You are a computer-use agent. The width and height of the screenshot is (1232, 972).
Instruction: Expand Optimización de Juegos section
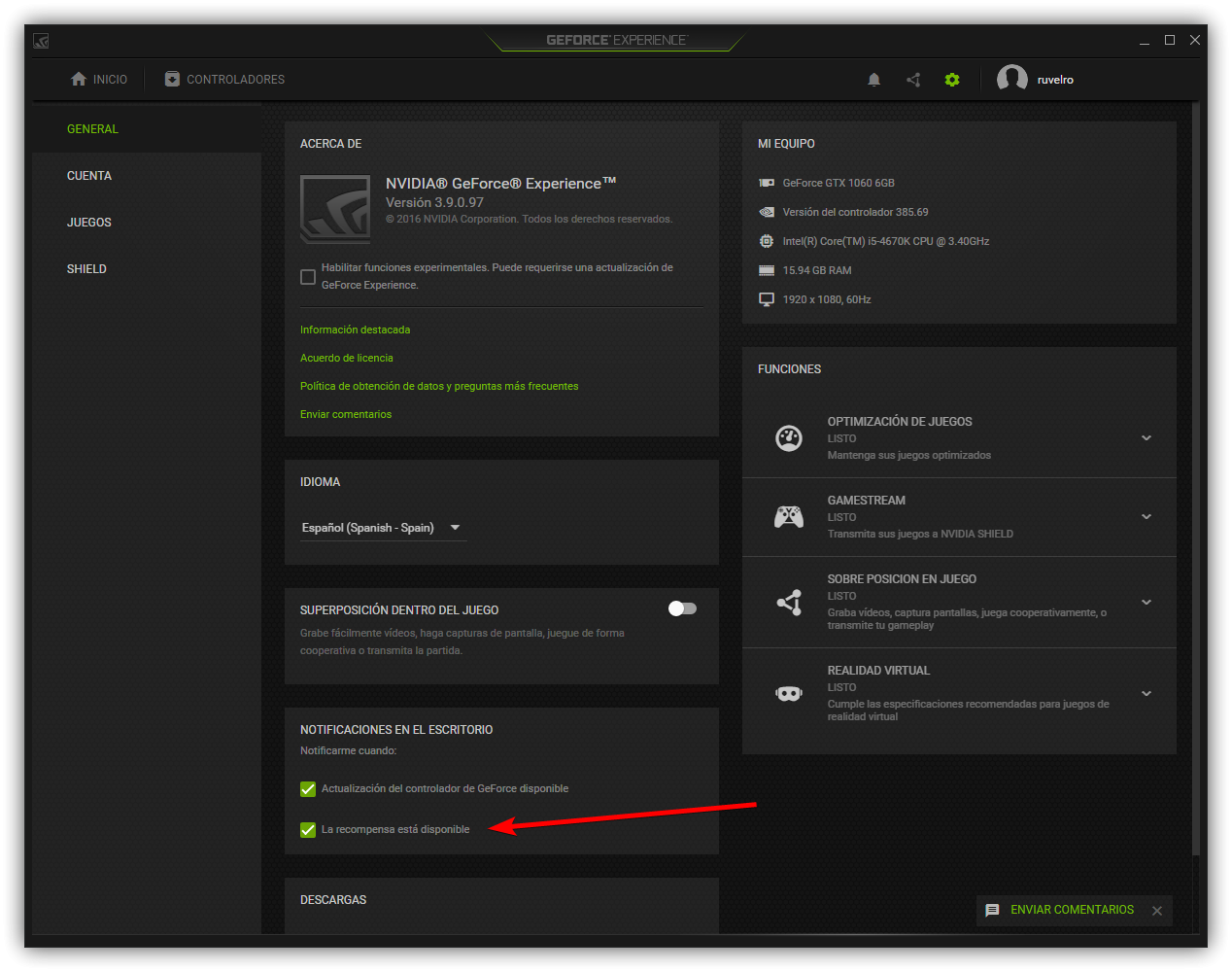point(1146,438)
